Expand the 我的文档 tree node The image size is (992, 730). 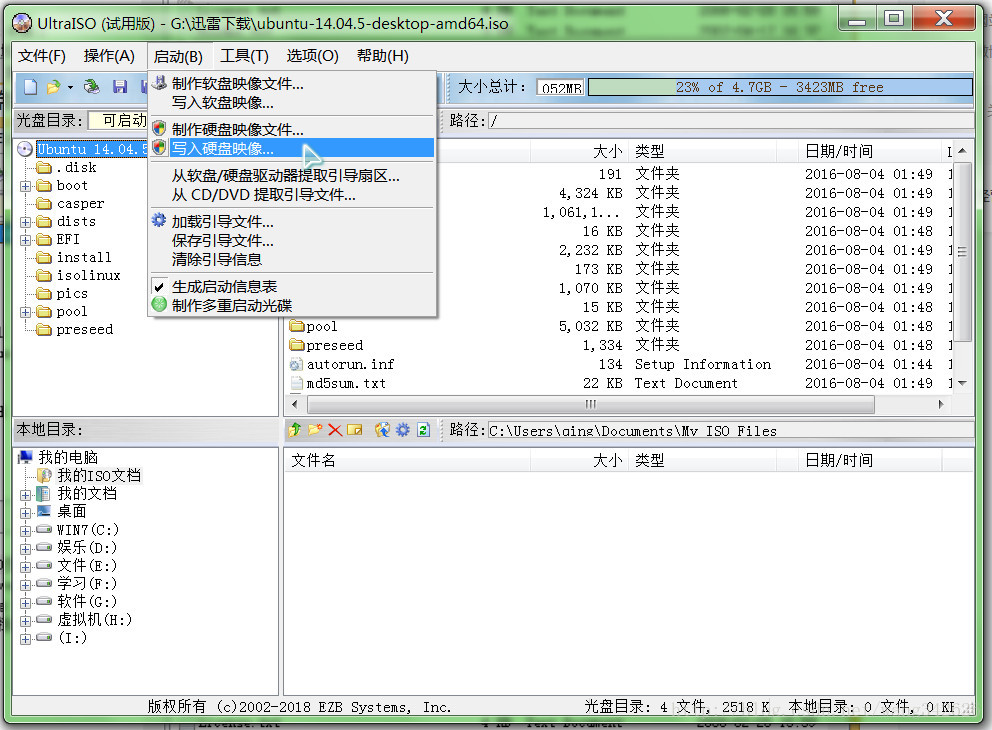pos(25,495)
